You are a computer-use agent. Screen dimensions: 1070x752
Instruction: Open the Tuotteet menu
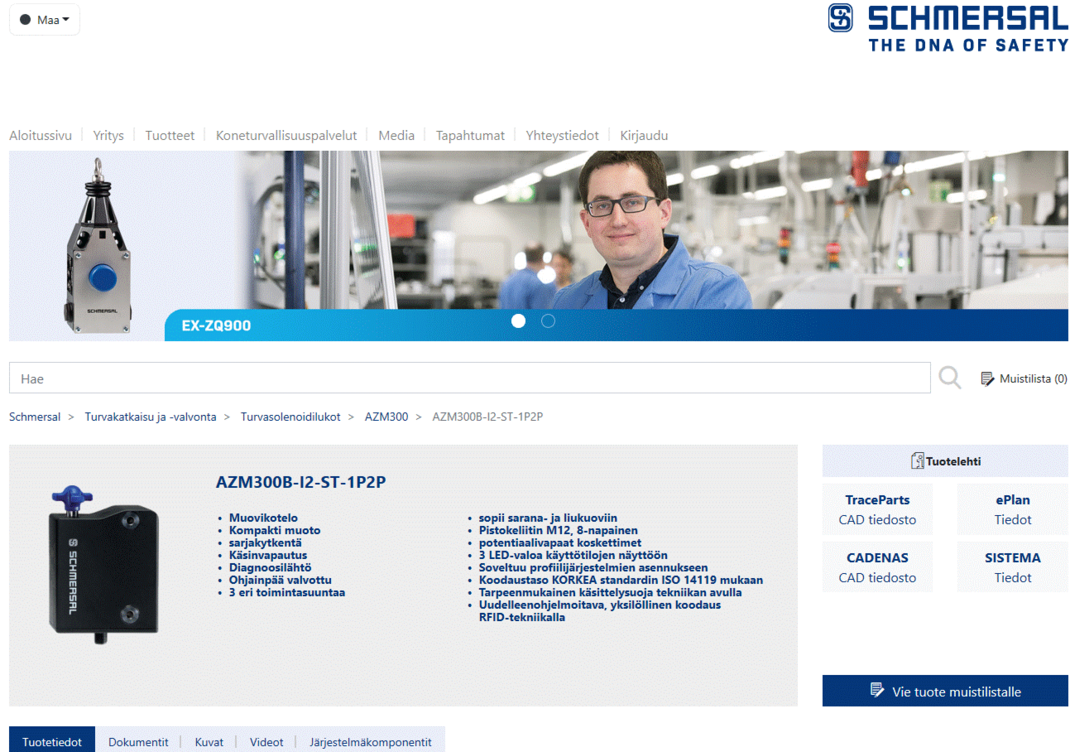tap(170, 135)
